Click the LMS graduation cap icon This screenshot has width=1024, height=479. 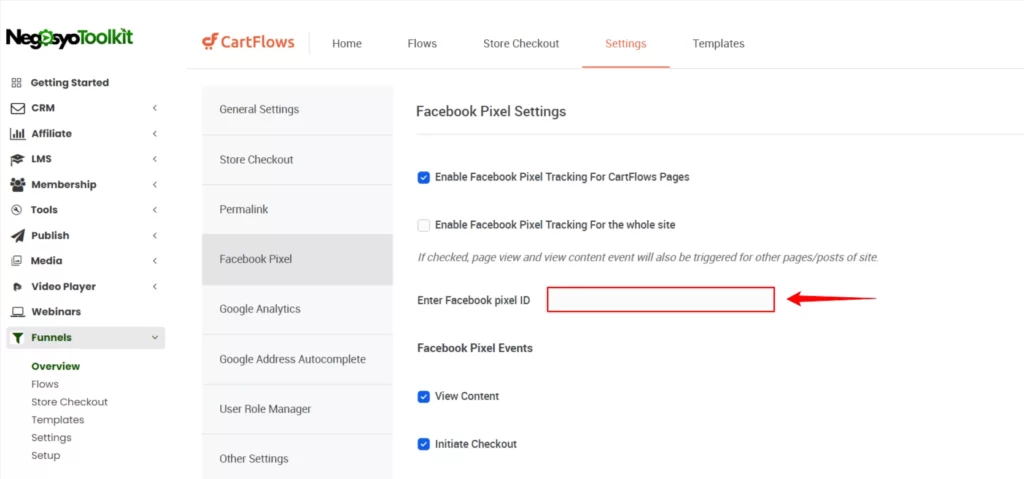tap(18, 159)
